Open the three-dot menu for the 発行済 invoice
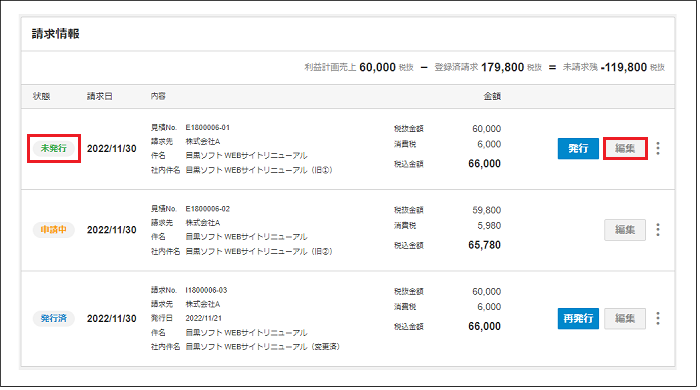Image resolution: width=700 pixels, height=390 pixels. (658, 319)
